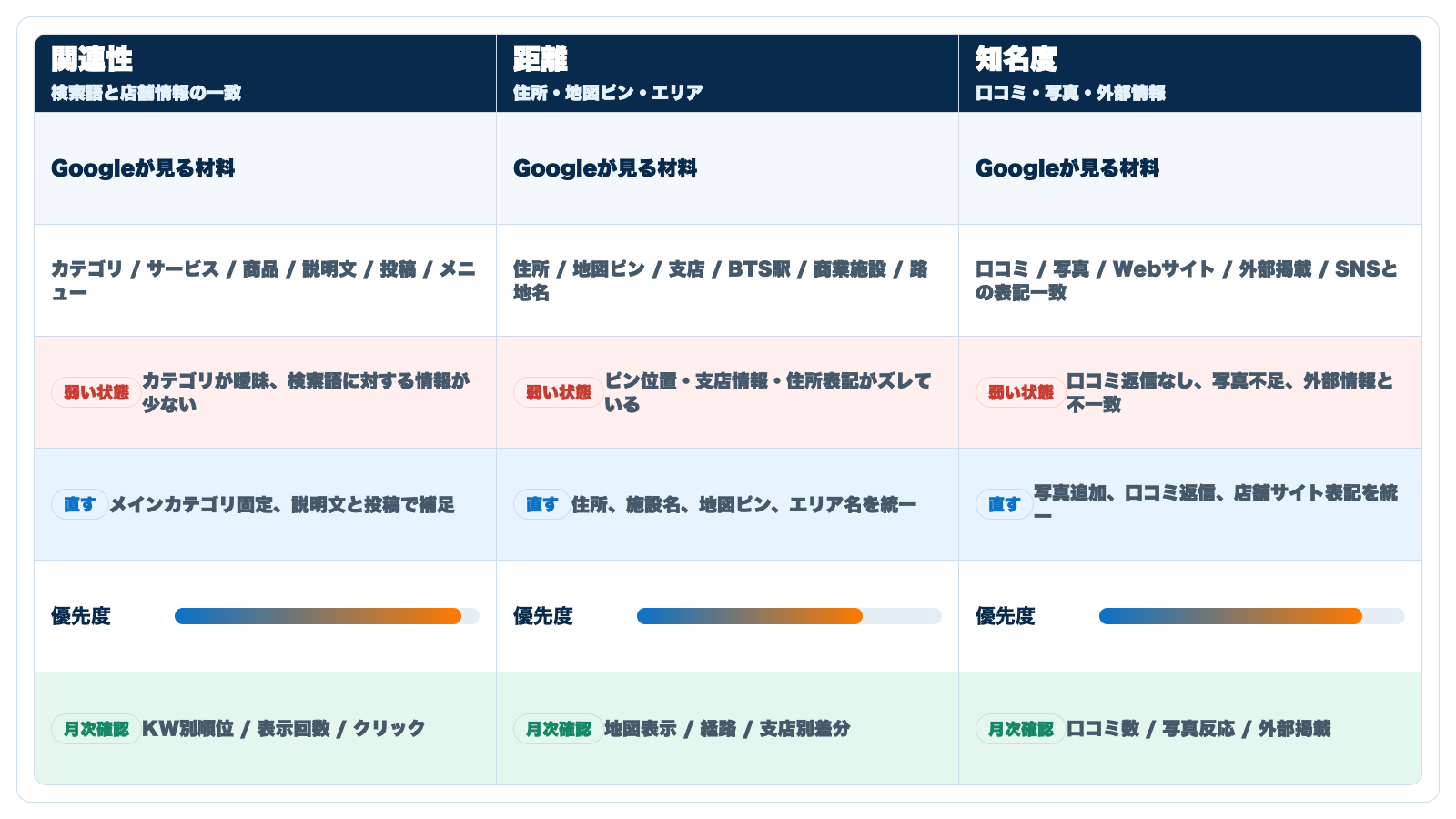Click the カテゴリ / サービス / 商品 materials text

264,280
